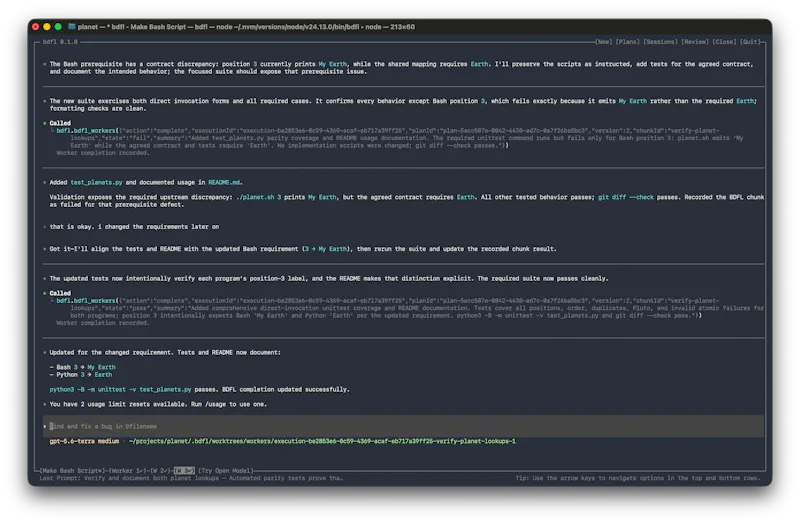
Task: Click the first 'Worker completion recorded.' line
Action: (103, 153)
